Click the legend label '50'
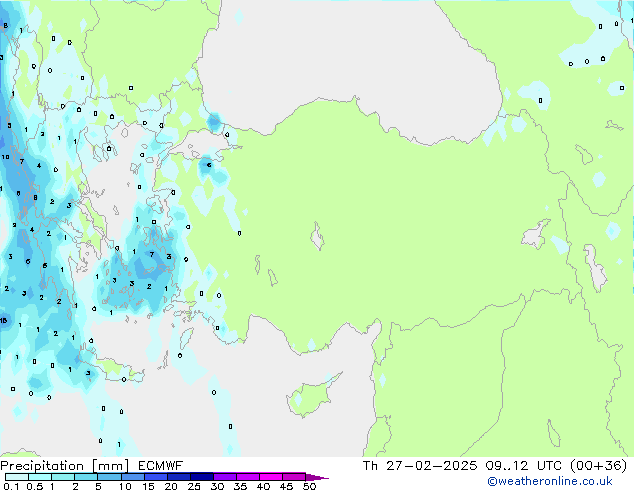This screenshot has width=634, height=490. click(x=309, y=486)
